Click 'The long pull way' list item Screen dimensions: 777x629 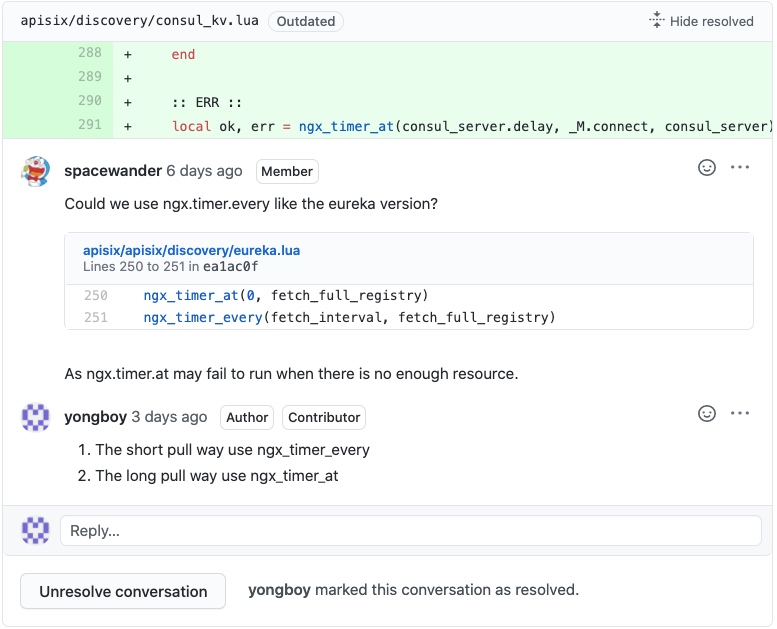(217, 476)
